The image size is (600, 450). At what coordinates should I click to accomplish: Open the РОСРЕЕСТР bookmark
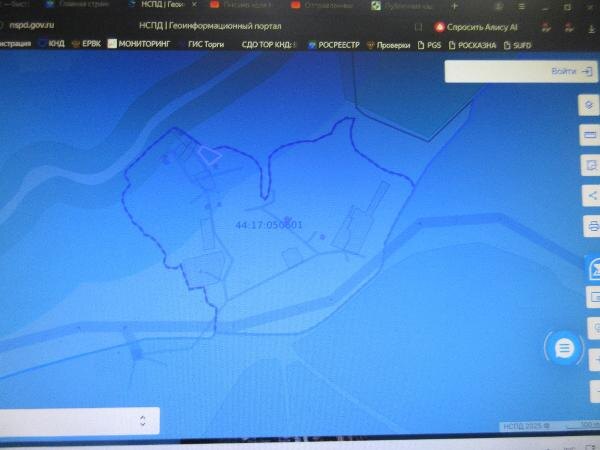[334, 45]
